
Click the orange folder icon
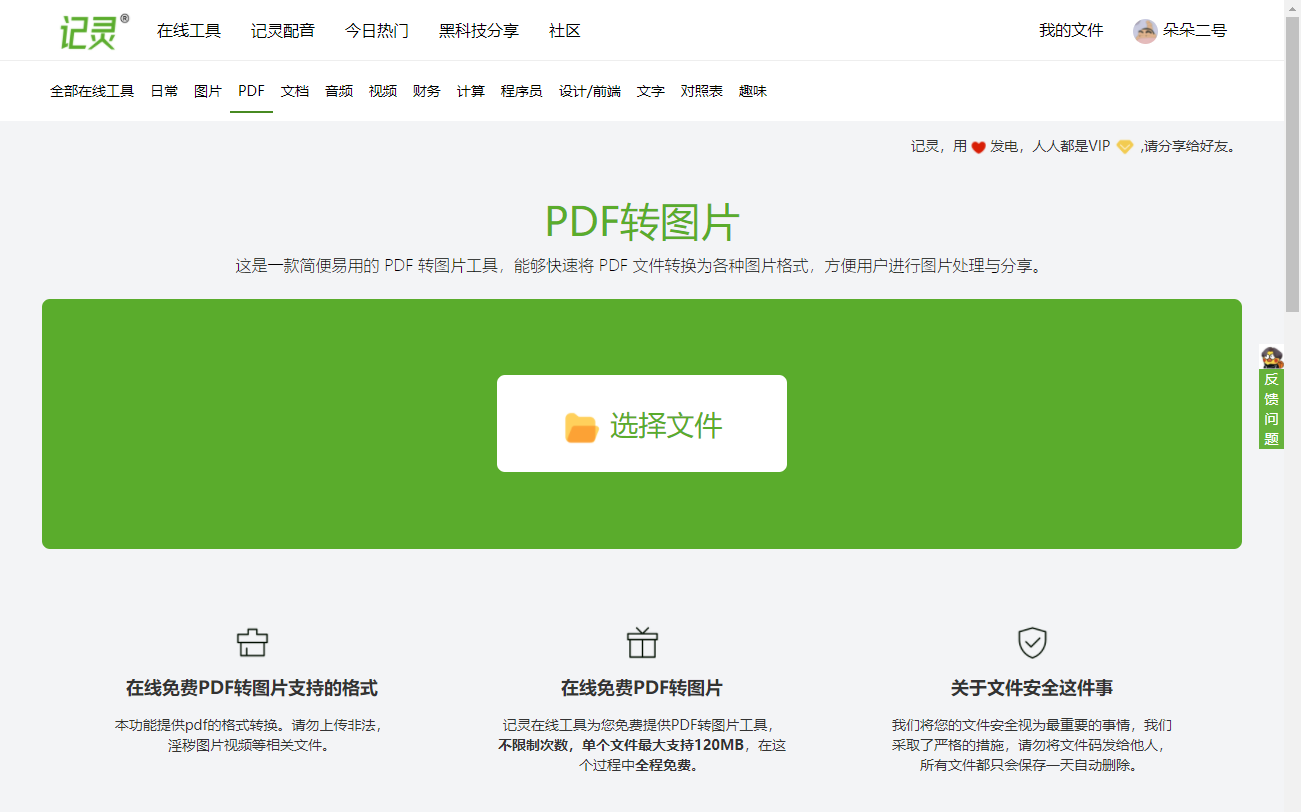581,427
